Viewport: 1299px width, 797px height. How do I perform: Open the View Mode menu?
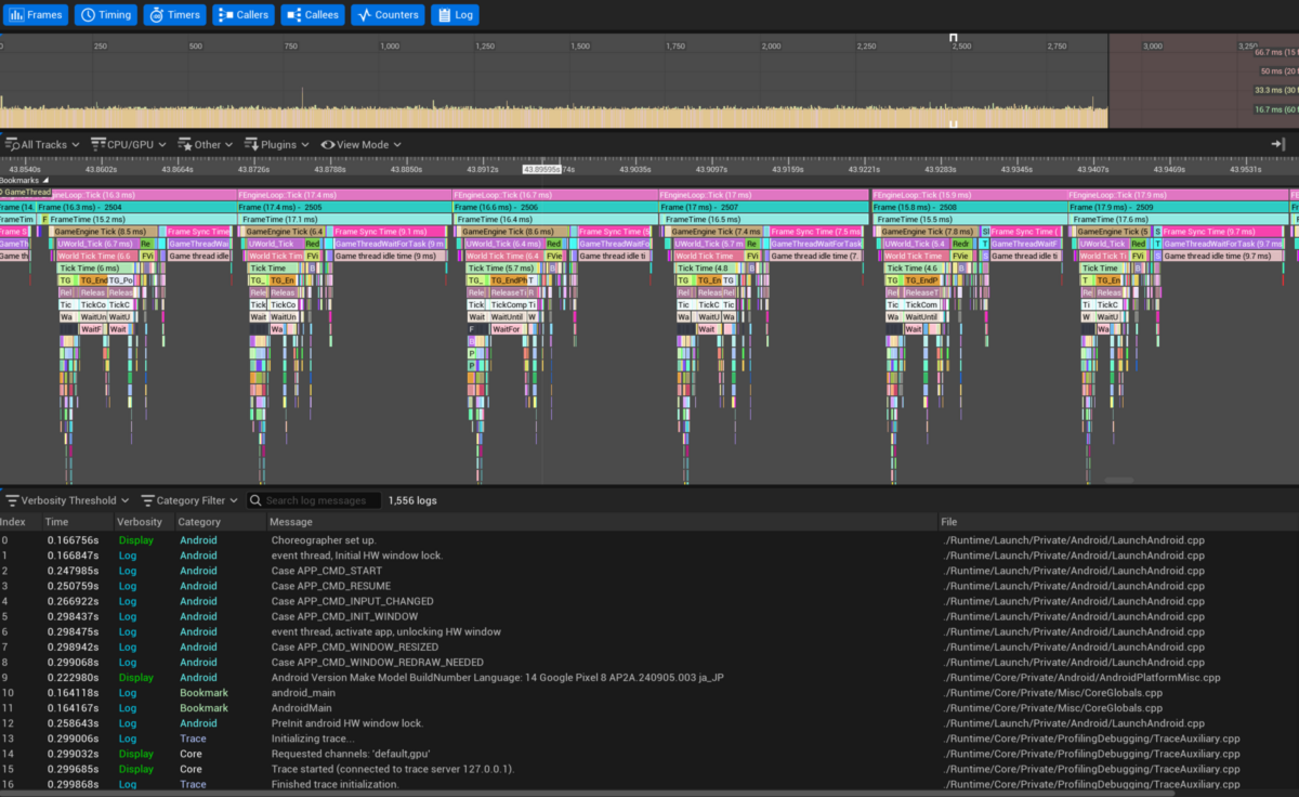pos(361,144)
